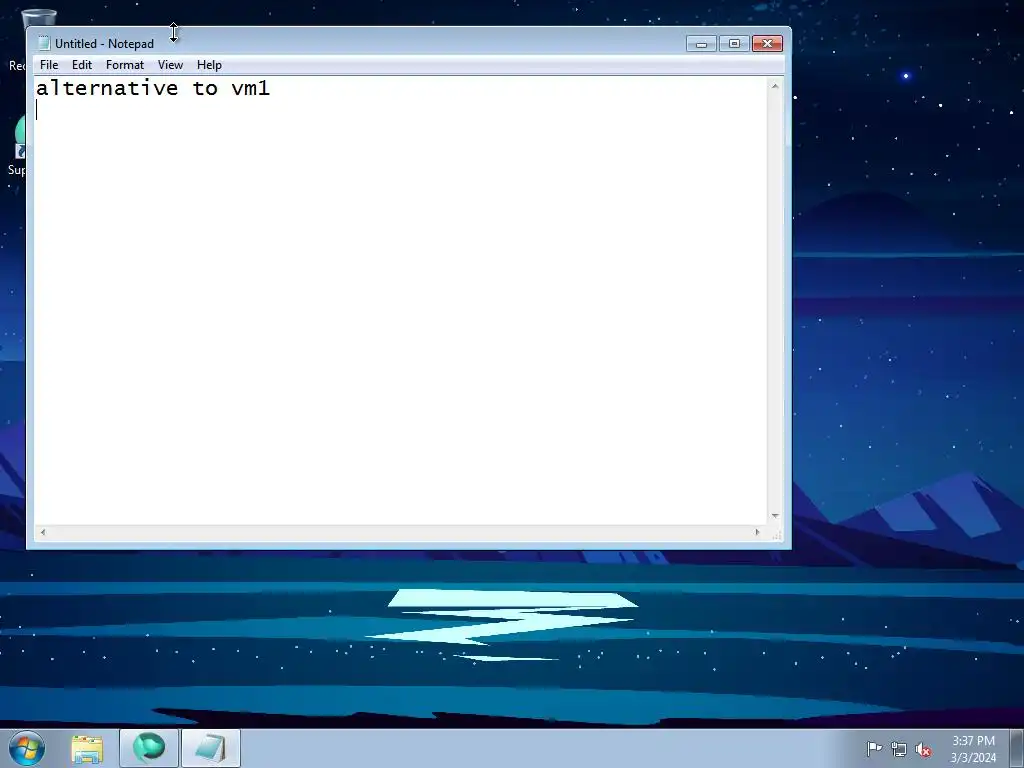
Task: Open the Edit menu
Action: (x=82, y=65)
